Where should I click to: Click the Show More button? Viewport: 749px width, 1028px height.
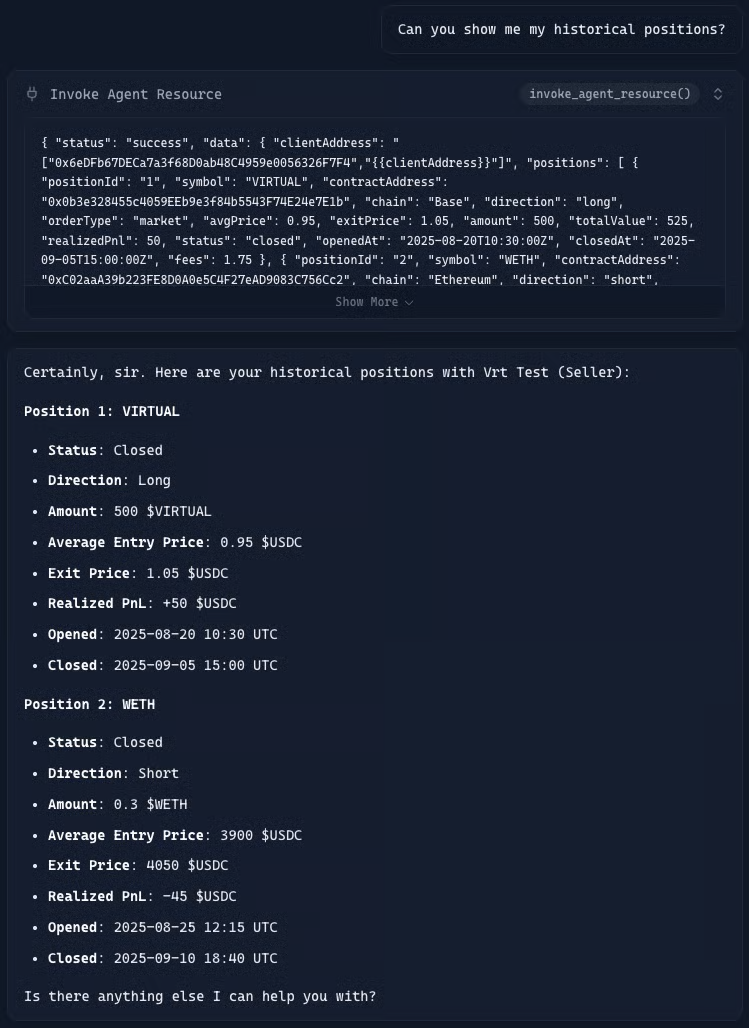point(373,302)
